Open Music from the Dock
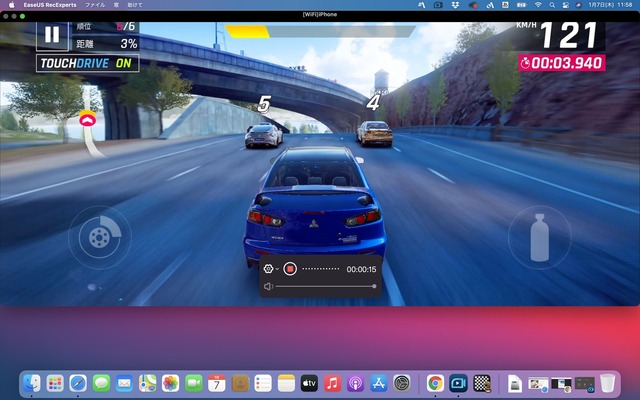Viewport: 640px width, 400px height. (333, 383)
